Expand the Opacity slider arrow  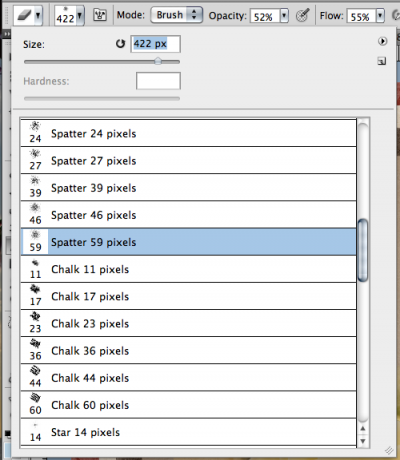[x=284, y=16]
